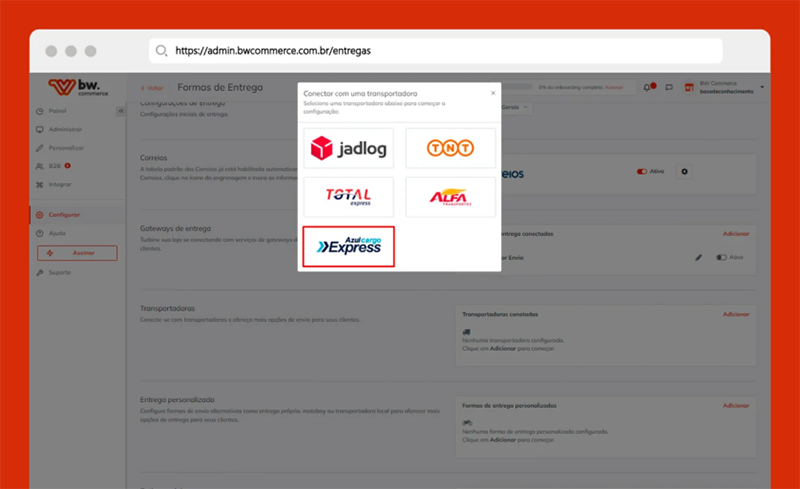The height and width of the screenshot is (489, 800).
Task: Open the chat messages icon
Action: point(669,87)
